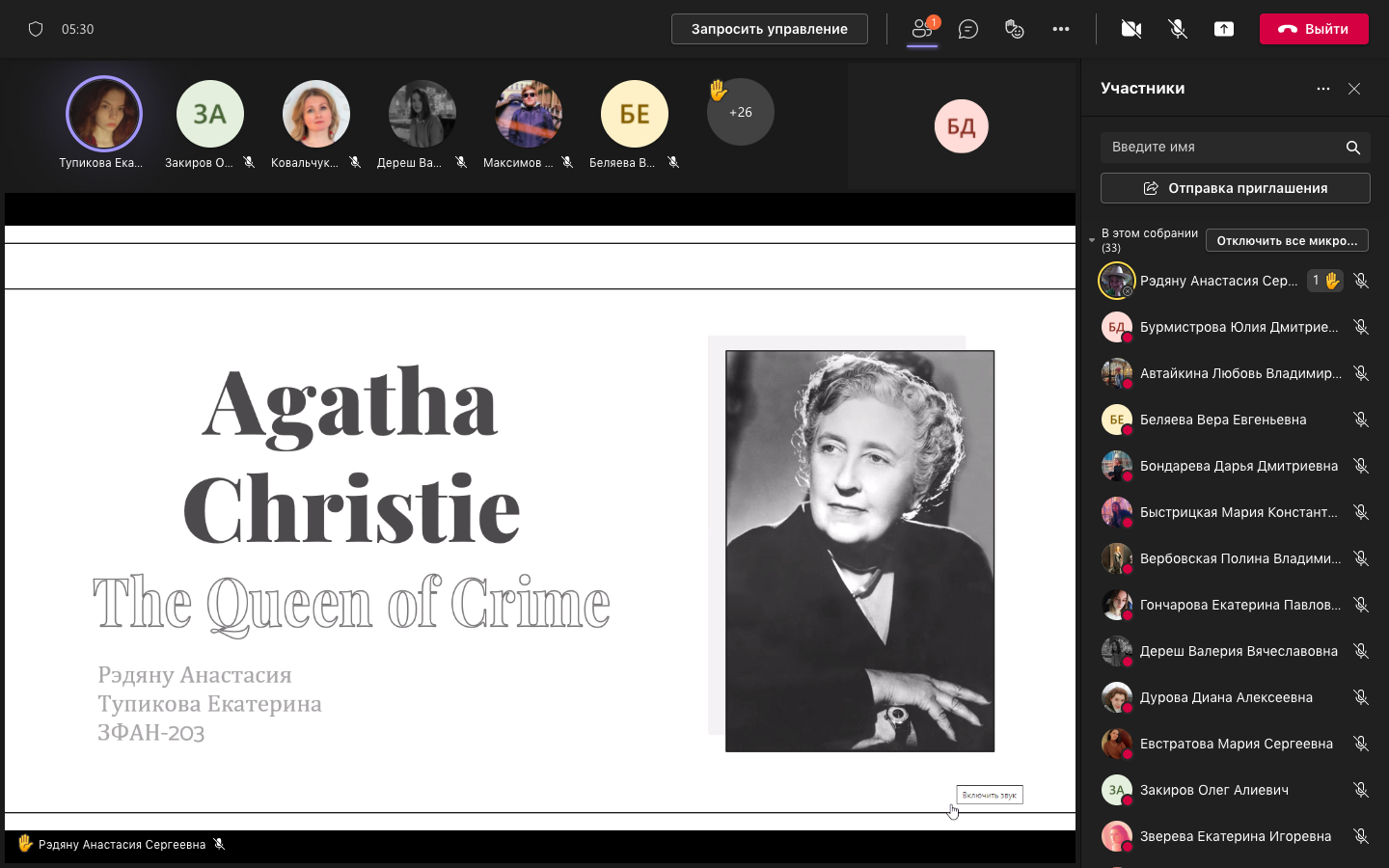Image resolution: width=1389 pixels, height=868 pixels.
Task: Collapse the 'В этом собрании' section
Action: pos(1092,240)
